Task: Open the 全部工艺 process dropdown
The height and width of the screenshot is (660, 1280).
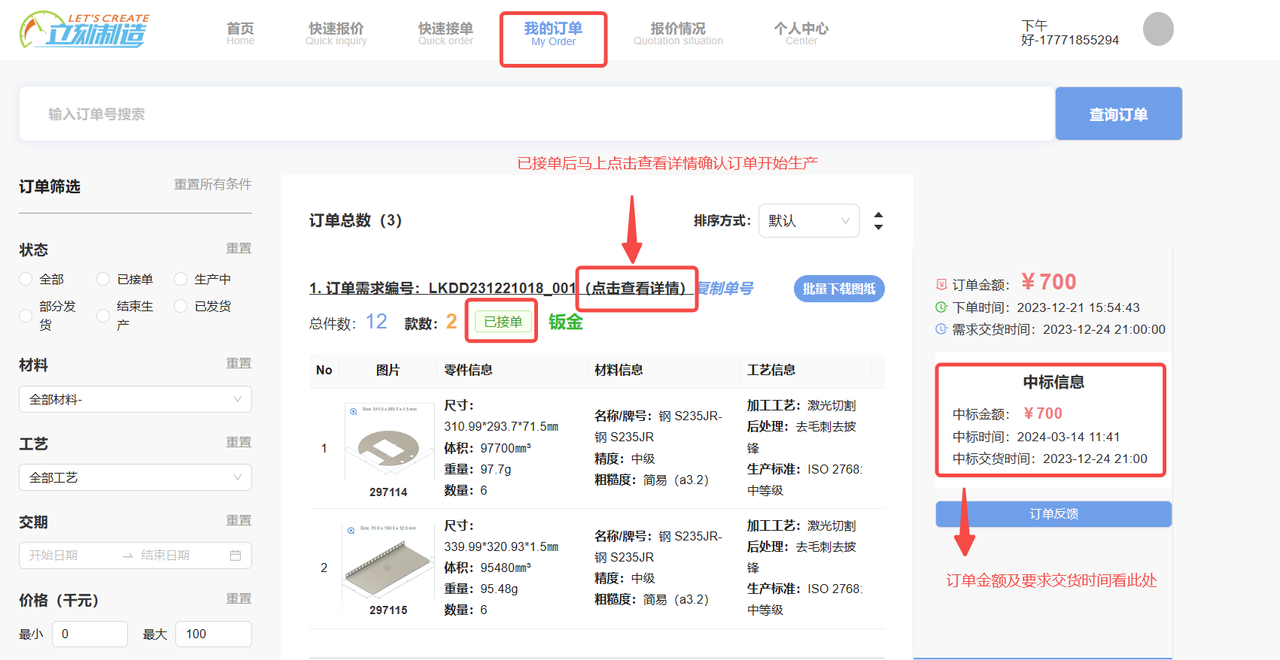Action: point(135,477)
